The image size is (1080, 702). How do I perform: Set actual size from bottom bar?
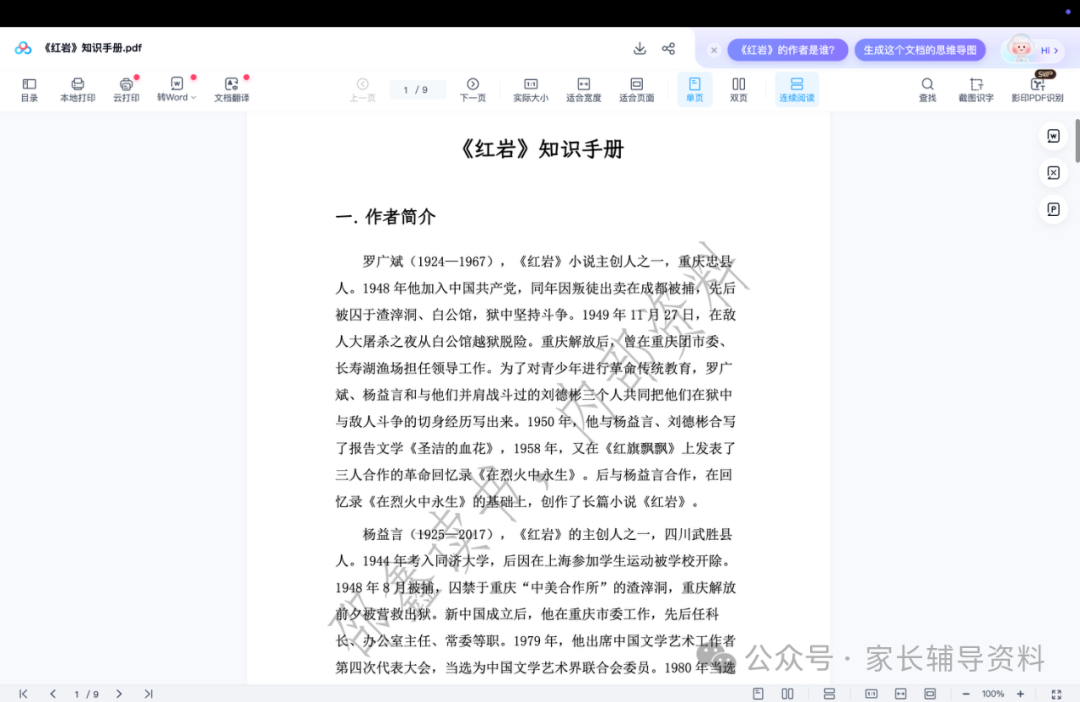(x=871, y=694)
